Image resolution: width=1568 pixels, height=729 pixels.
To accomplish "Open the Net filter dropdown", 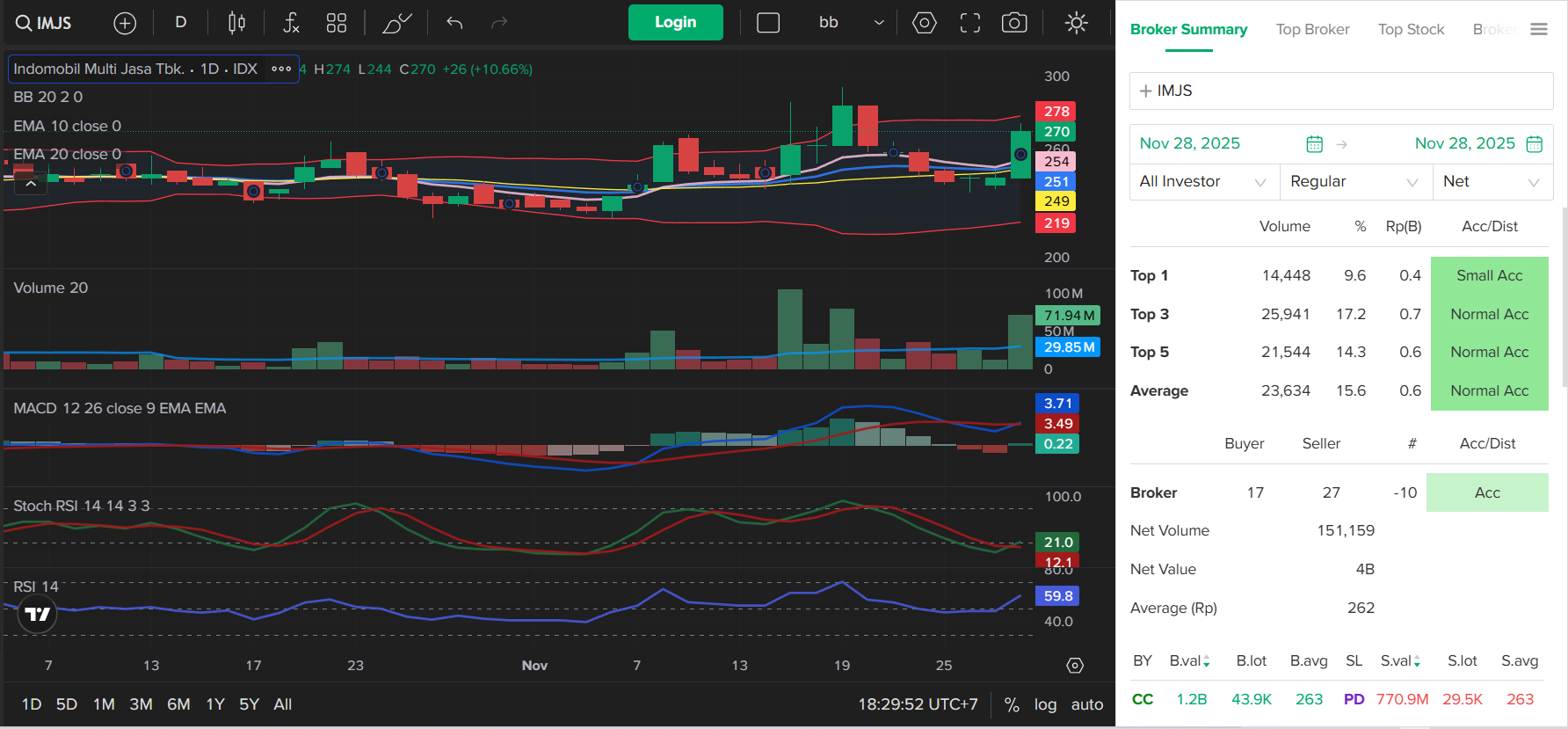I will [x=1492, y=182].
